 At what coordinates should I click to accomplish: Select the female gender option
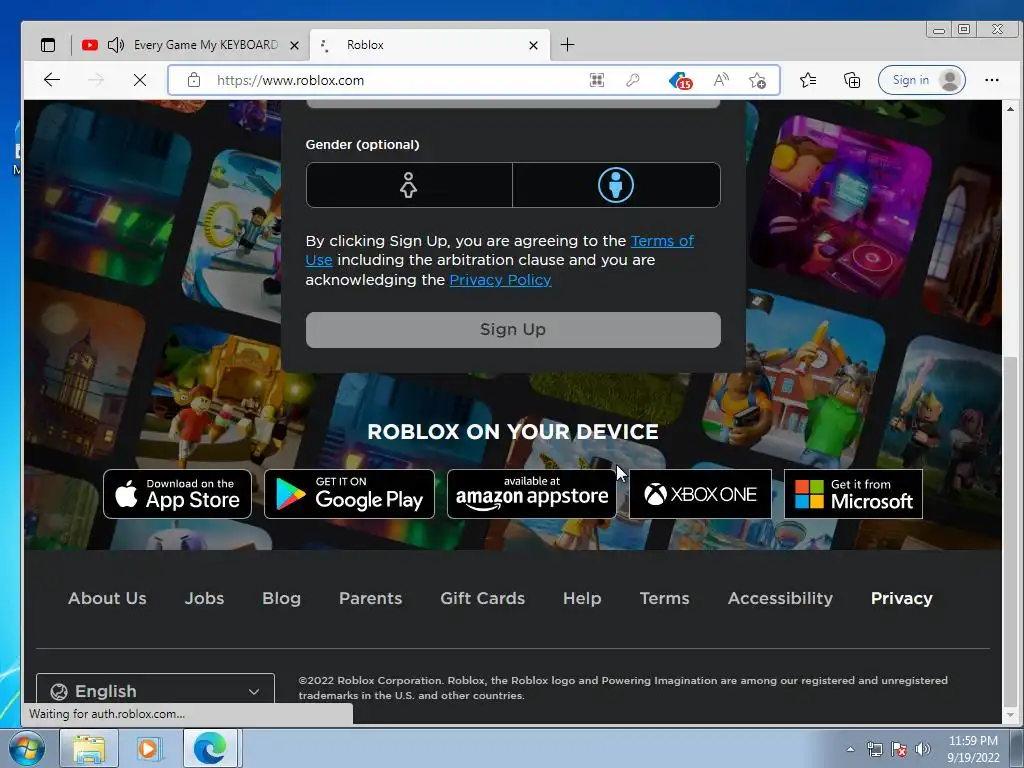pyautogui.click(x=409, y=185)
